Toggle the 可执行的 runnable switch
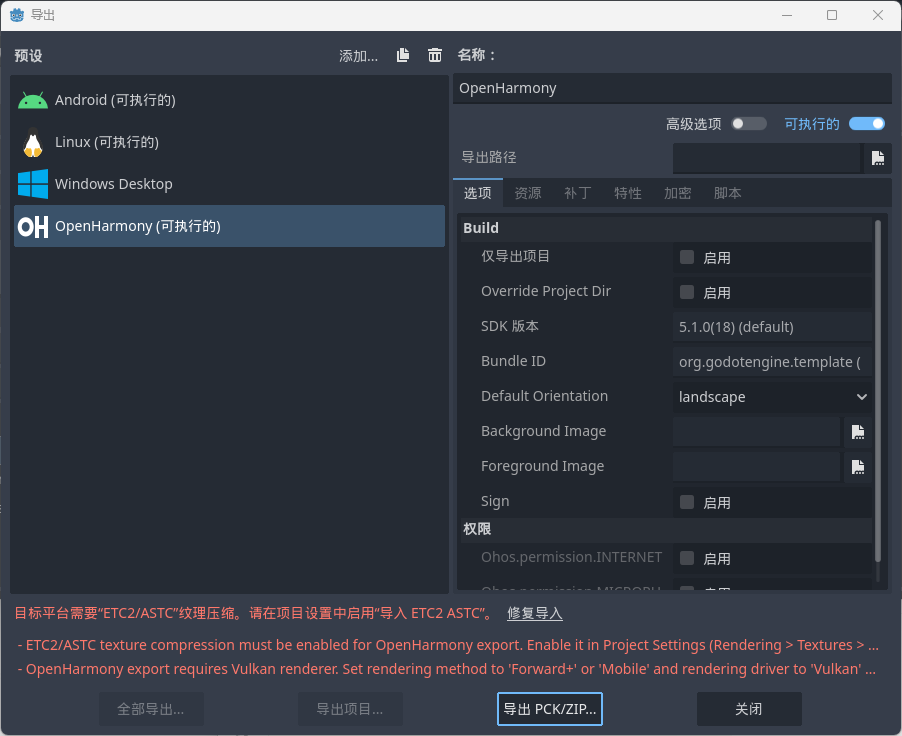The width and height of the screenshot is (902, 736). pyautogui.click(x=867, y=124)
